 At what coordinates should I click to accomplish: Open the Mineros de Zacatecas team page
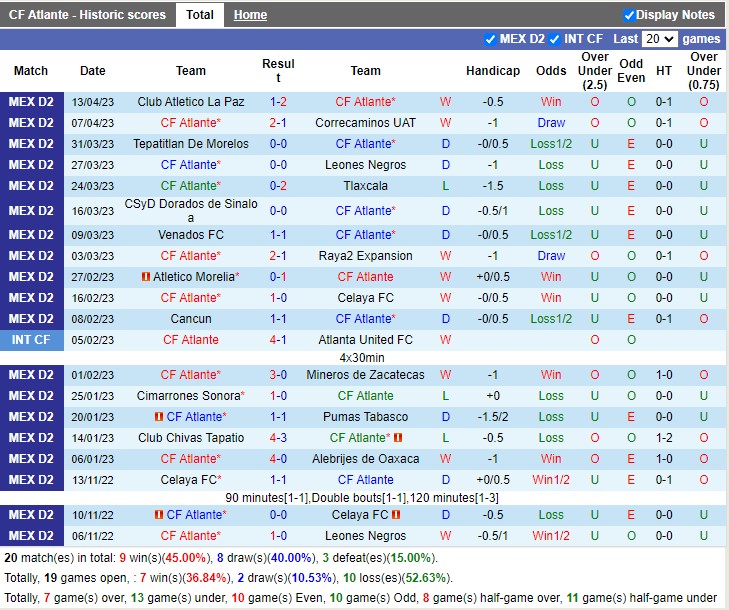[x=365, y=375]
